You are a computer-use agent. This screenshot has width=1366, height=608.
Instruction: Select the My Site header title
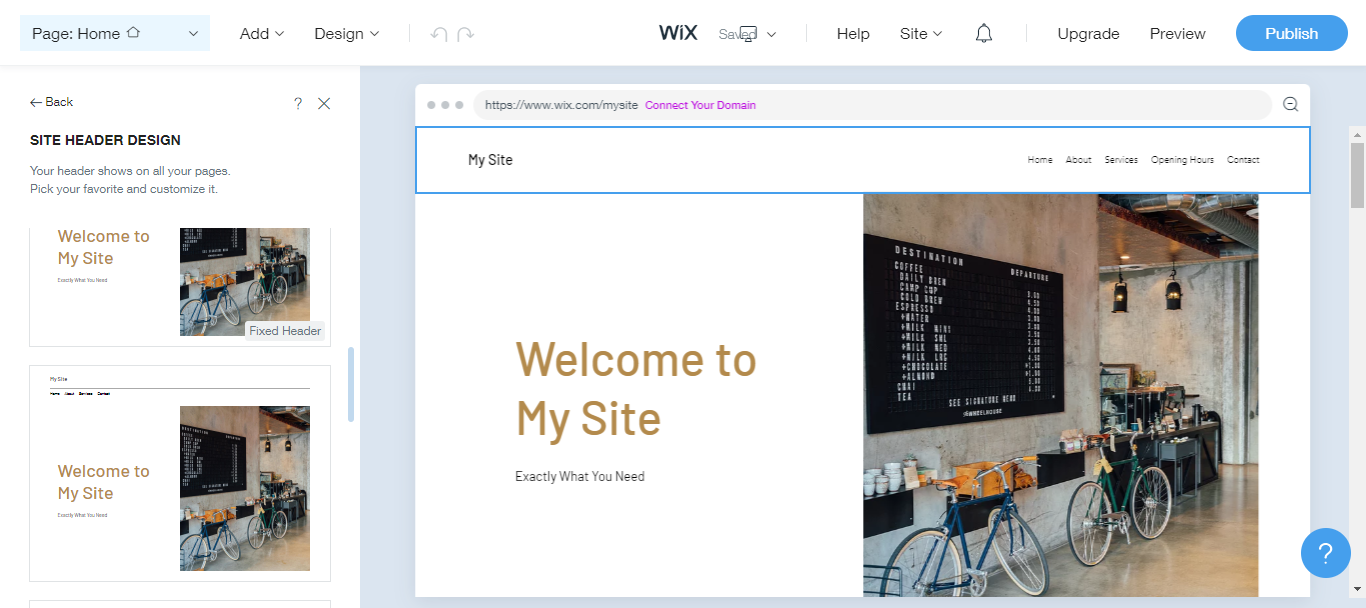pos(490,160)
